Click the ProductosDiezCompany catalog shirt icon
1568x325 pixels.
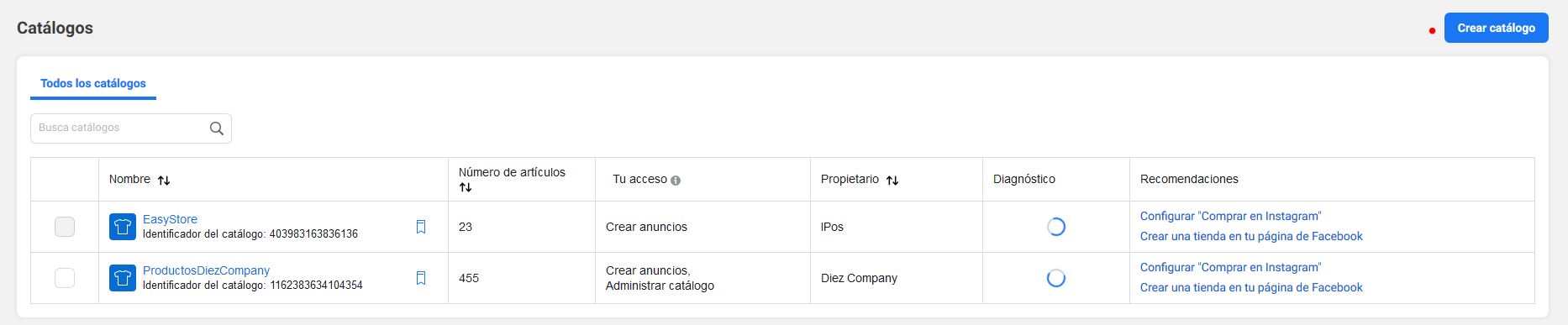tap(123, 278)
